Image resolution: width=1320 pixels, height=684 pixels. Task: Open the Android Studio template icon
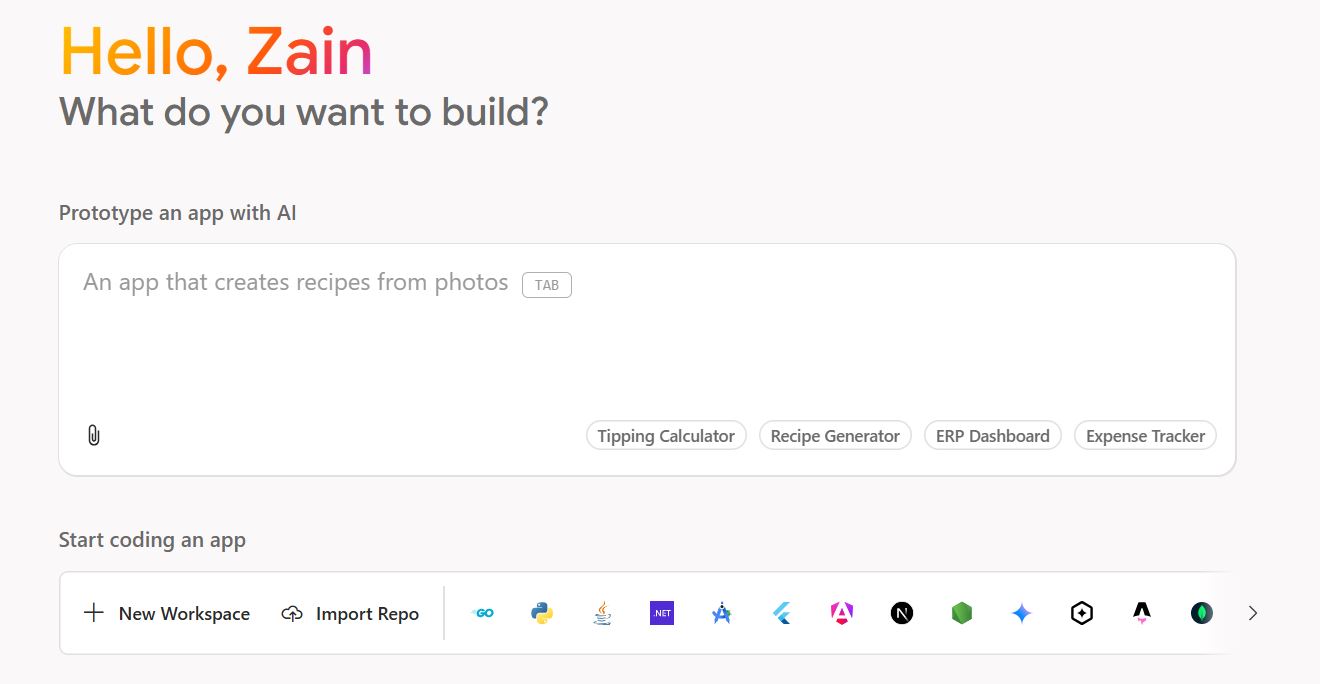click(722, 613)
